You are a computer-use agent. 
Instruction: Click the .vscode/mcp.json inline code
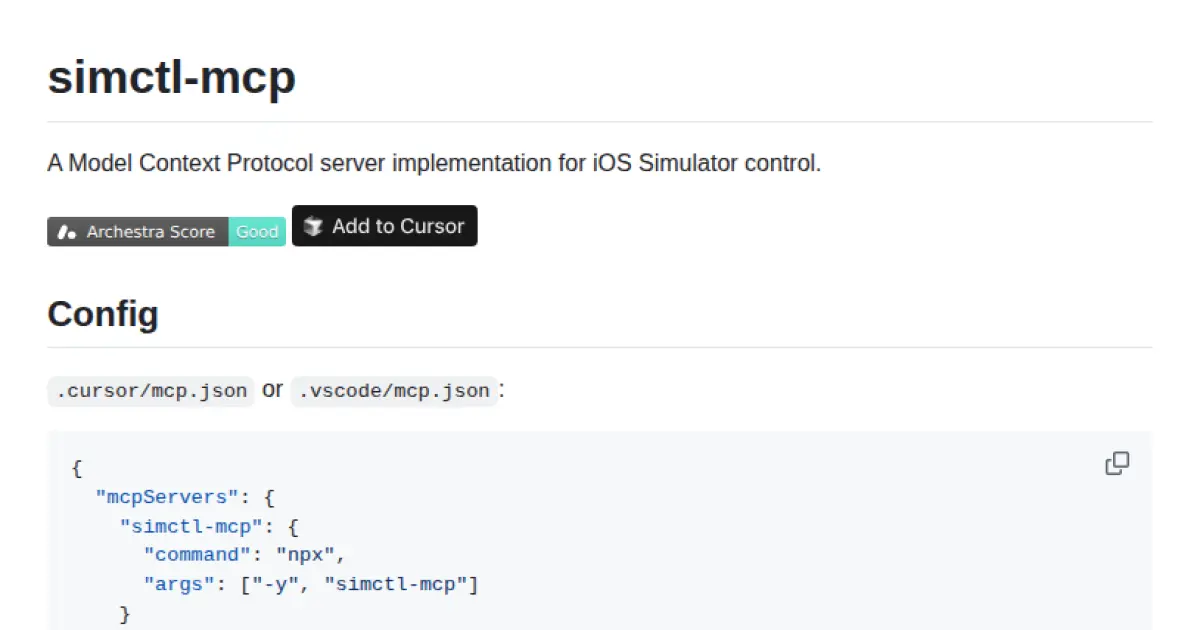click(x=394, y=391)
